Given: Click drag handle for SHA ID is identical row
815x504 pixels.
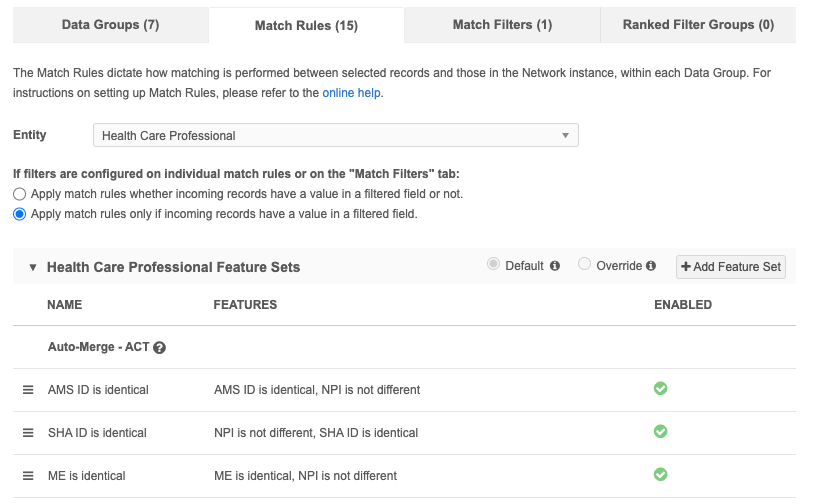Looking at the screenshot, I should 28,432.
